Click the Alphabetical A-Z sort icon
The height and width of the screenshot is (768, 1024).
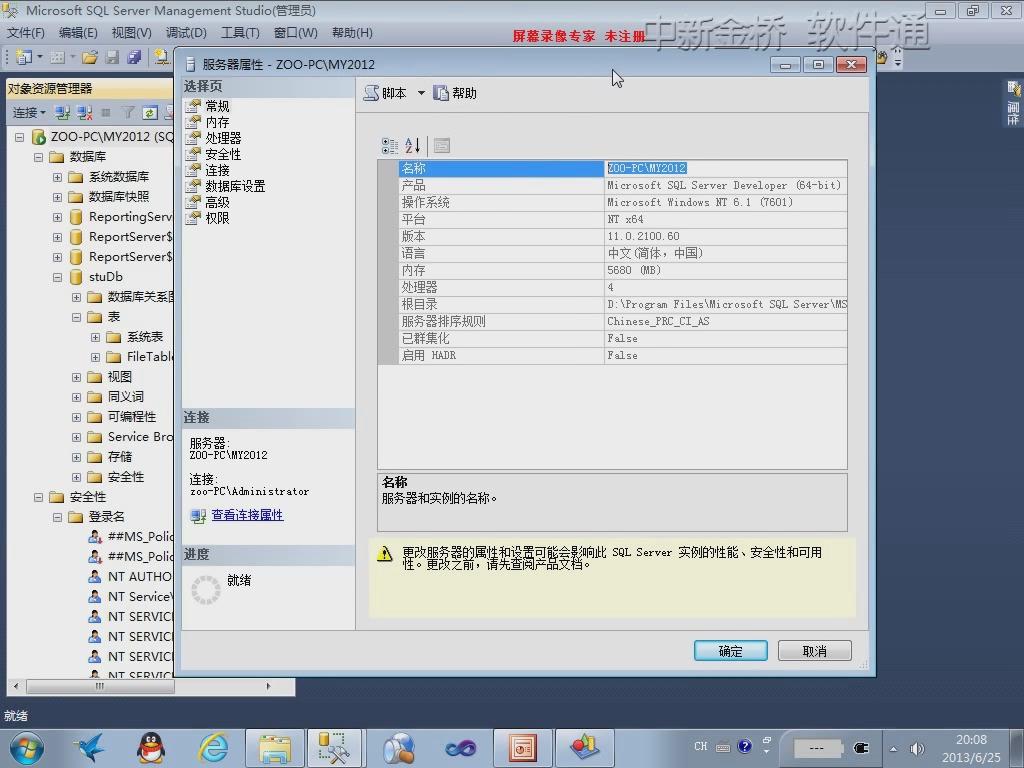[x=413, y=146]
